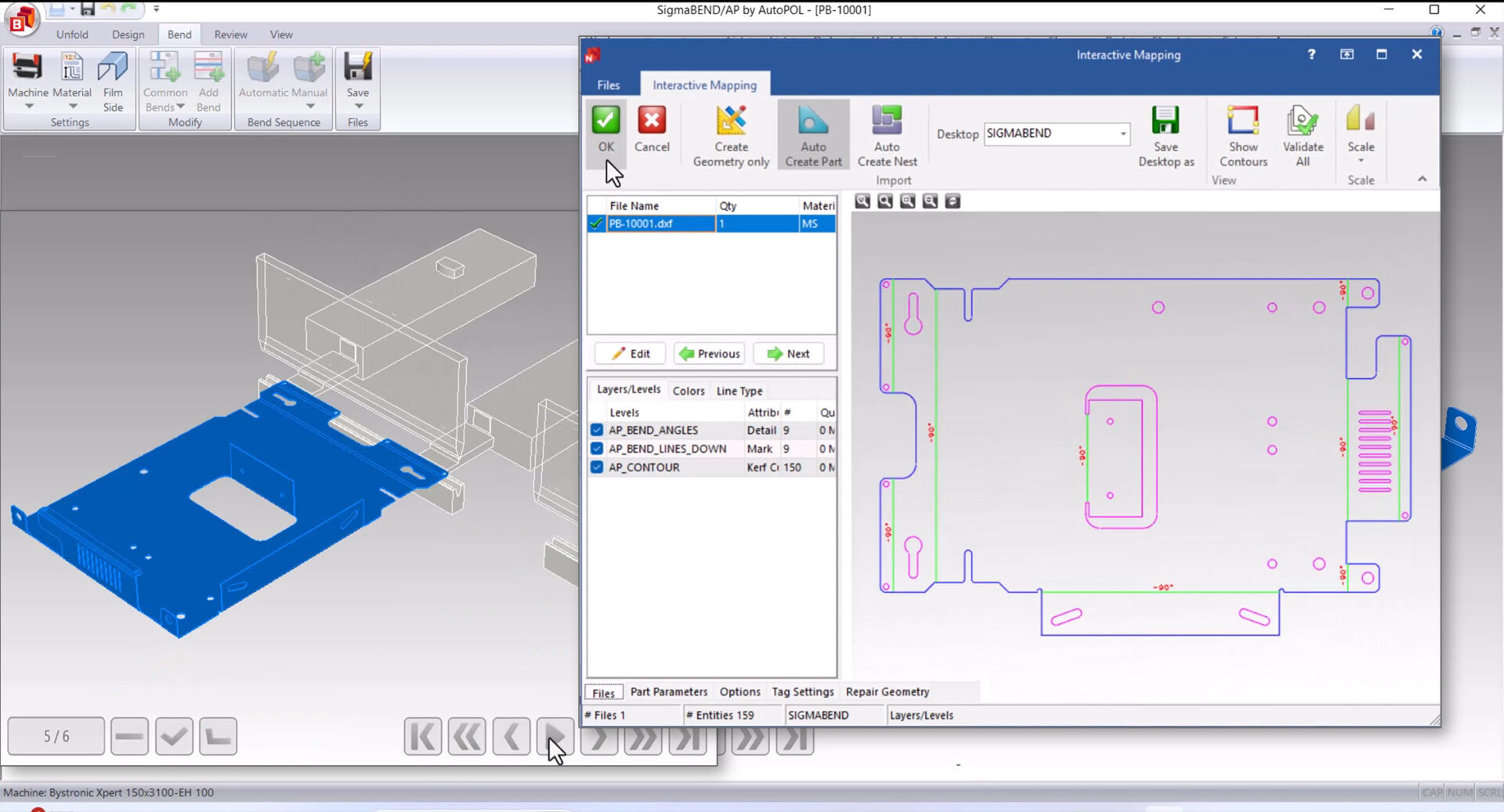Switch to the Part Parameters tab
1504x812 pixels.
(x=668, y=692)
